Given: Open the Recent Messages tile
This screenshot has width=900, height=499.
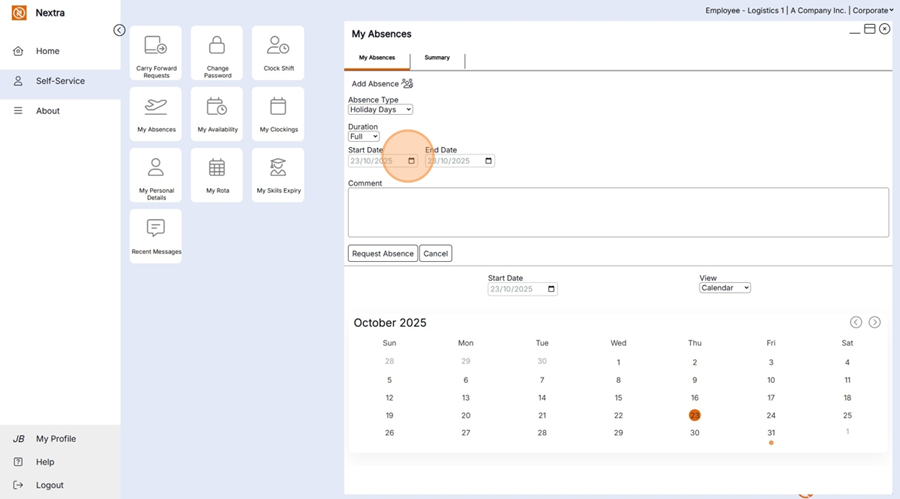Looking at the screenshot, I should click(x=156, y=236).
